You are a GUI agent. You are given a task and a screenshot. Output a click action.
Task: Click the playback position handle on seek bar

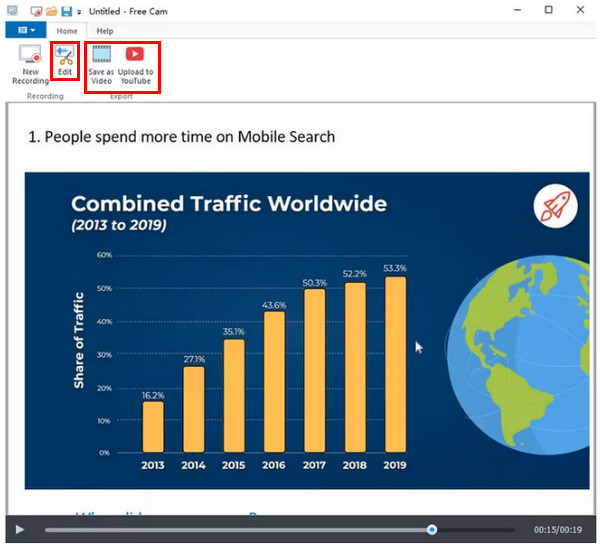tap(432, 529)
